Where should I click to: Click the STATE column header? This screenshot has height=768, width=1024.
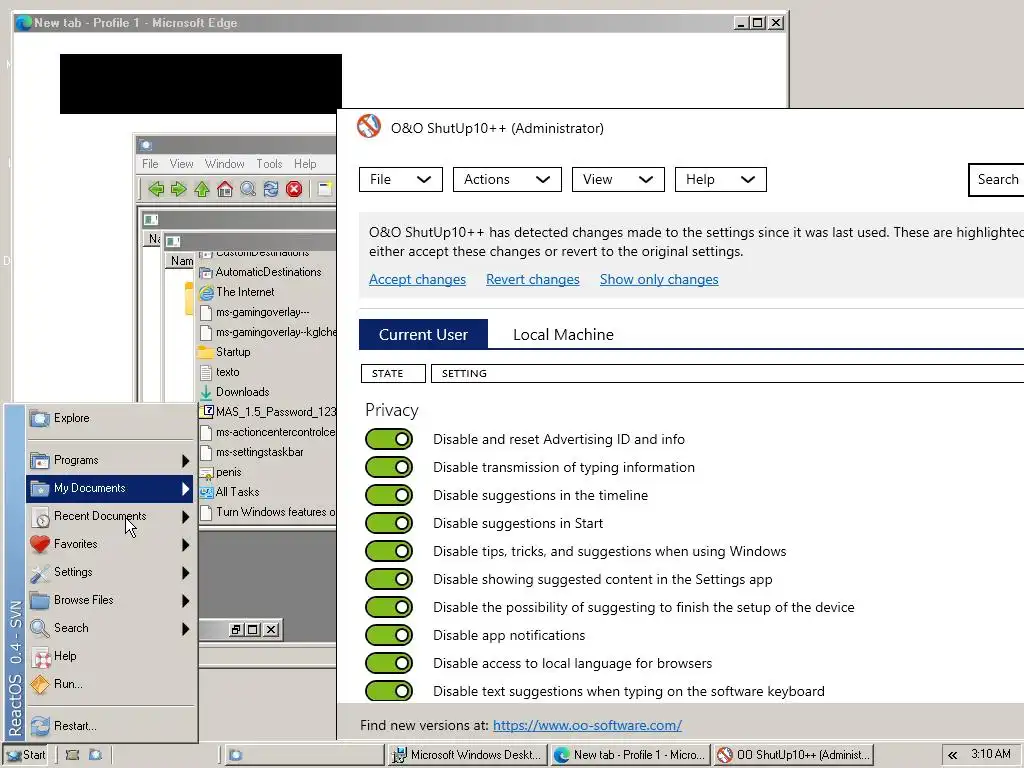(393, 374)
